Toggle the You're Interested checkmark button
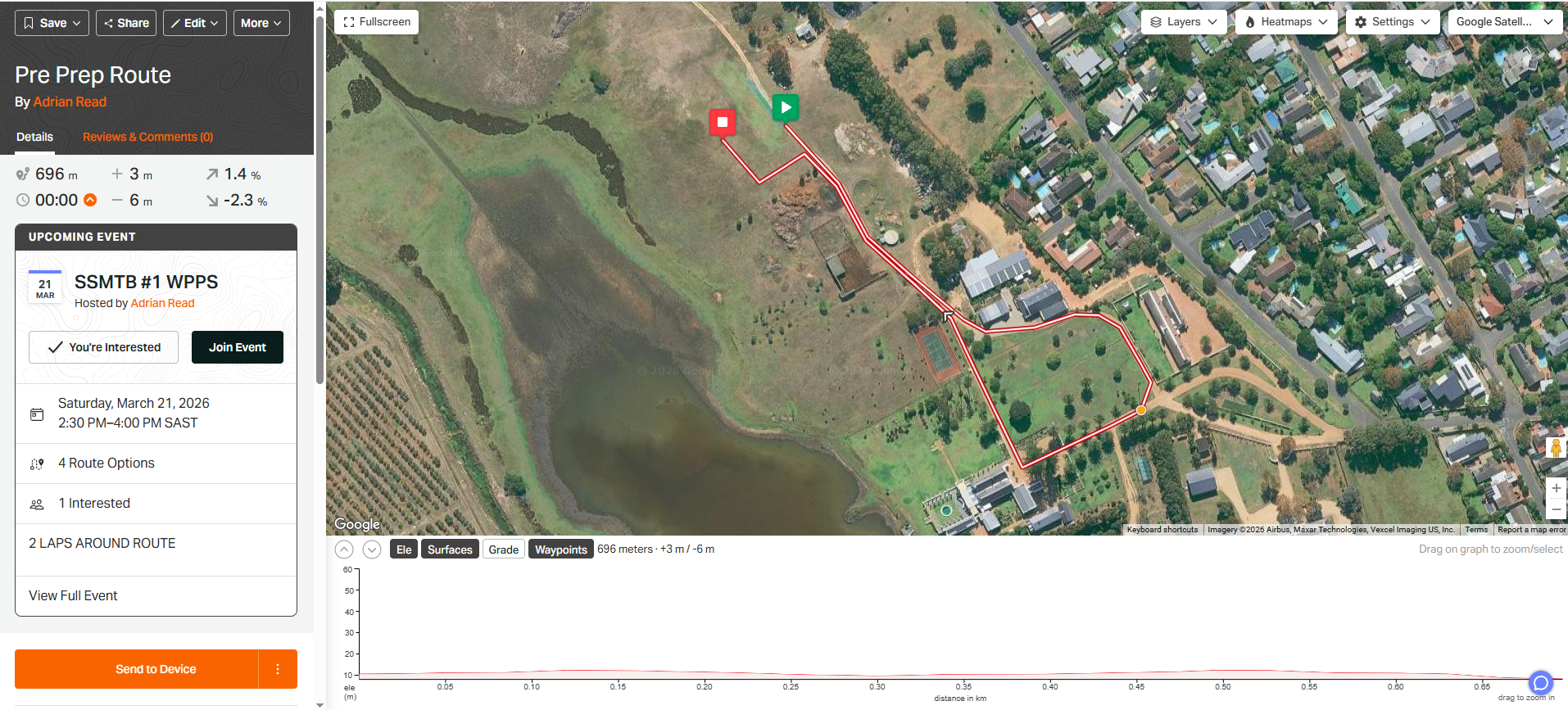Viewport: 1568px width, 710px height. (104, 347)
